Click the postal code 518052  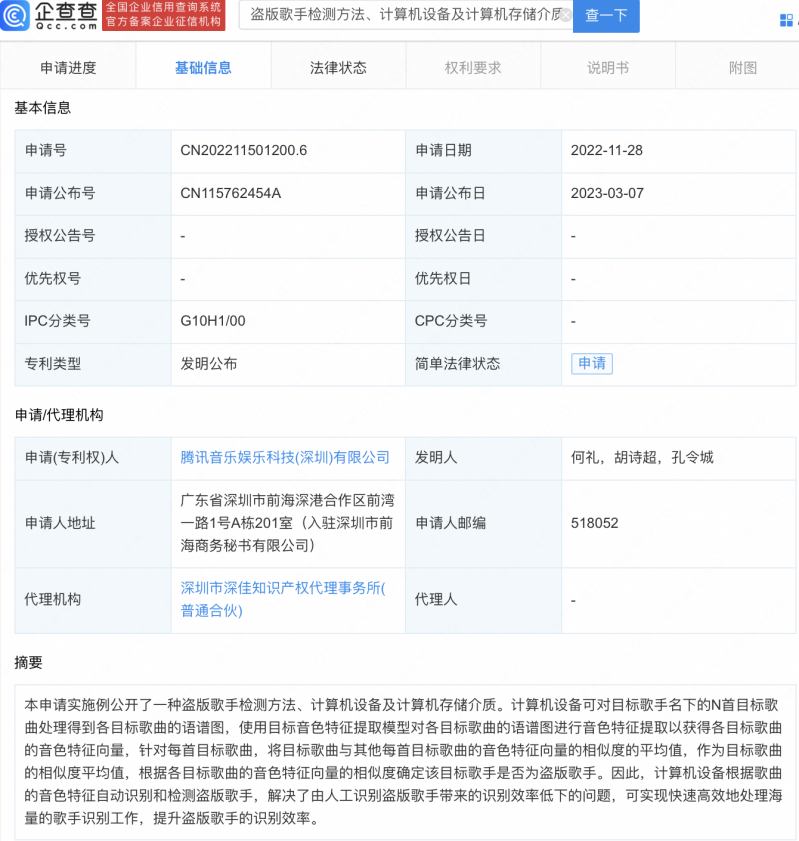coord(594,523)
